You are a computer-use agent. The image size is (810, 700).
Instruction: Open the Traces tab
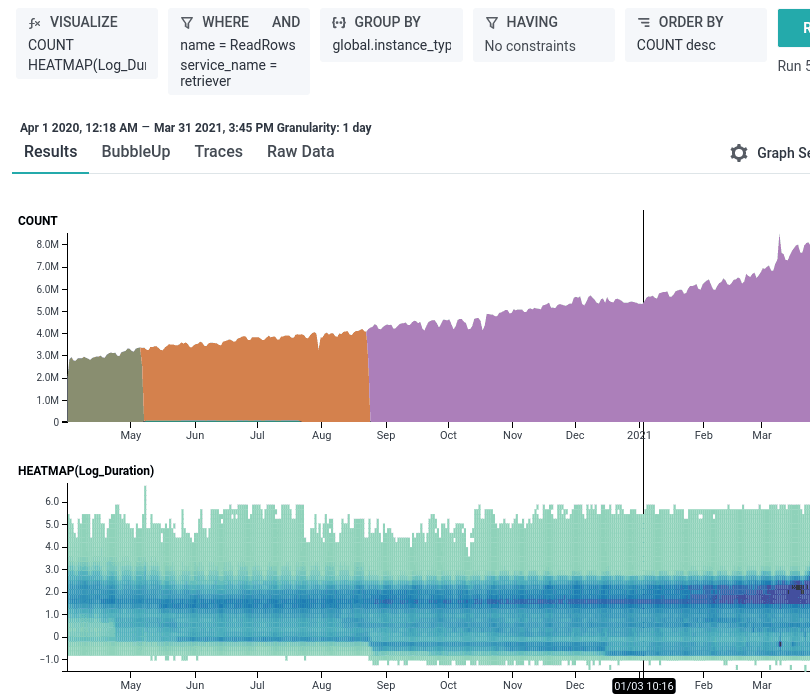pyautogui.click(x=218, y=152)
